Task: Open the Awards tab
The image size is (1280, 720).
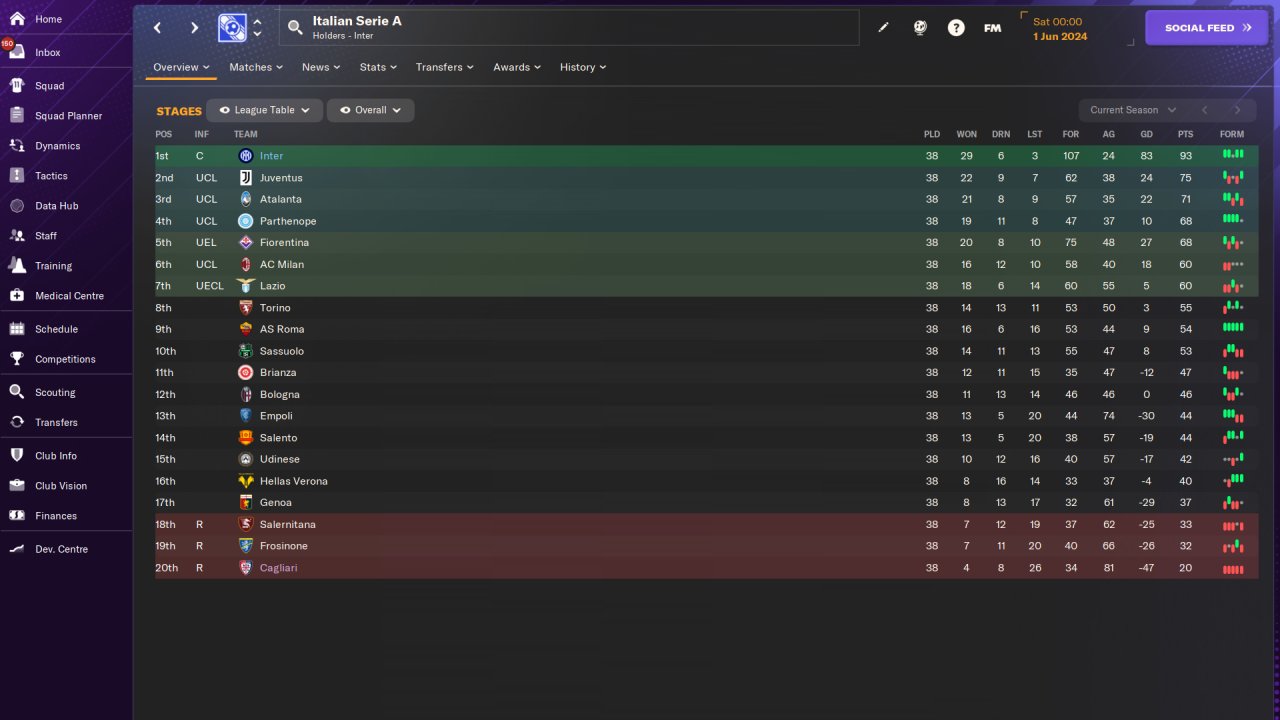Action: pyautogui.click(x=517, y=67)
